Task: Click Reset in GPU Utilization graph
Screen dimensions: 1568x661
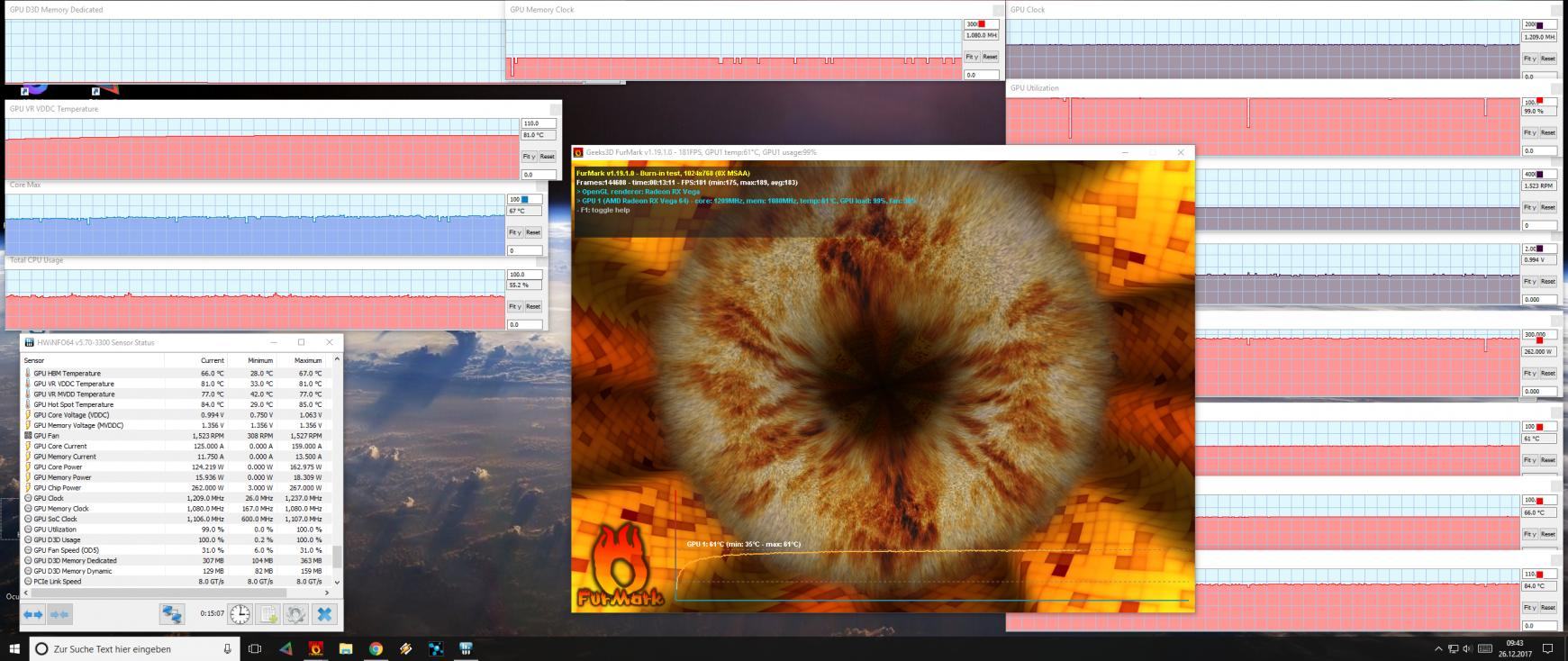Action: pos(1548,132)
